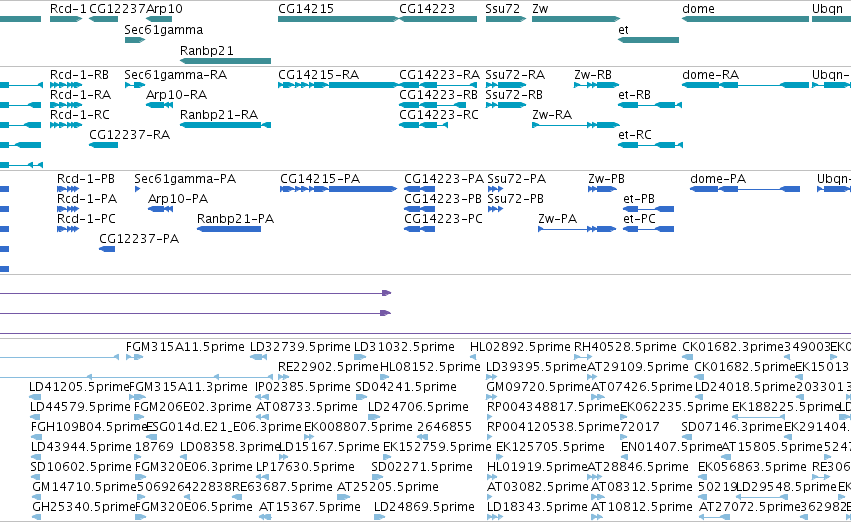
Task: Click the GH25340.5prime EST label
Action: [x=84, y=507]
